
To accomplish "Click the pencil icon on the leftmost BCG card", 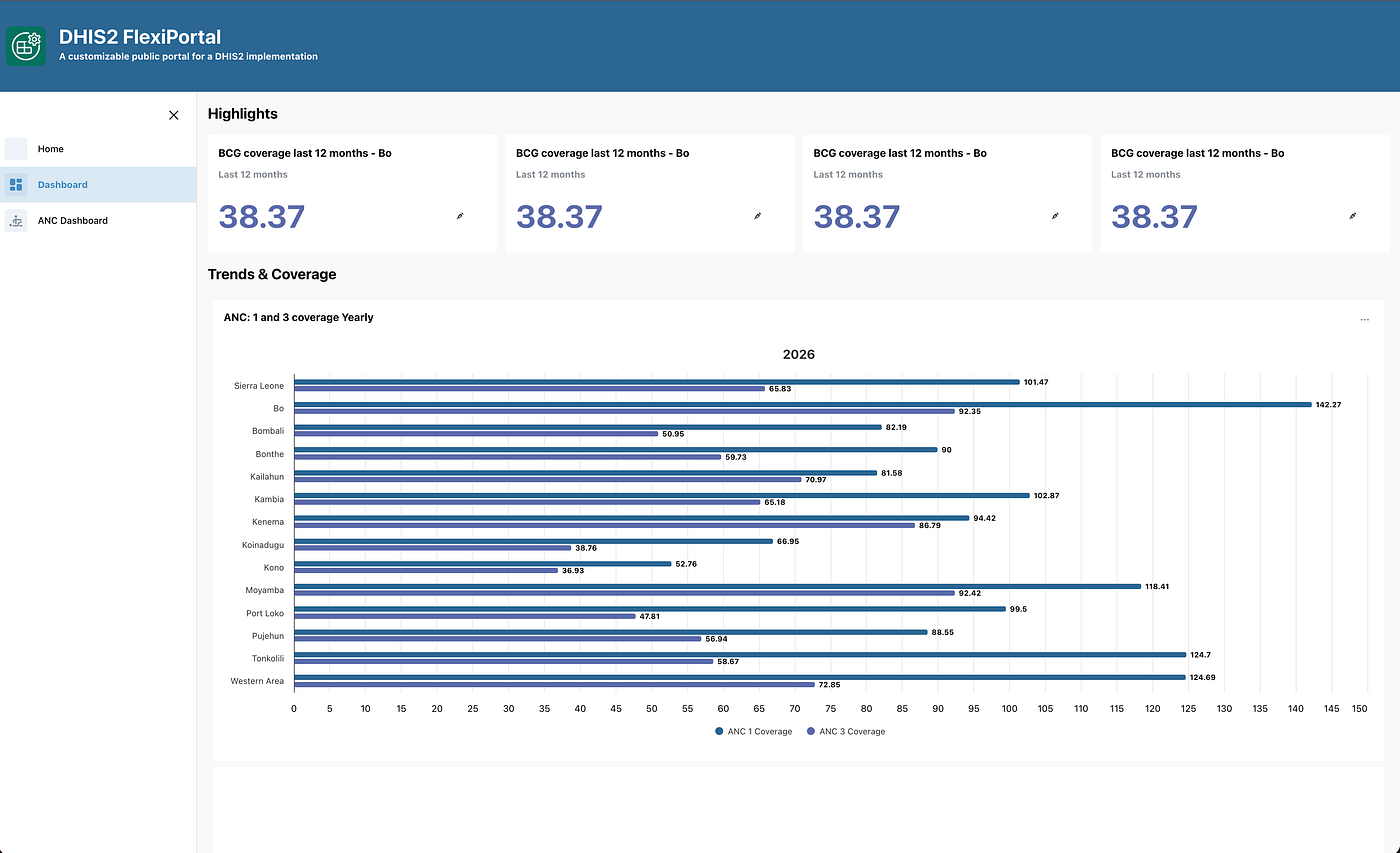I will tap(460, 216).
